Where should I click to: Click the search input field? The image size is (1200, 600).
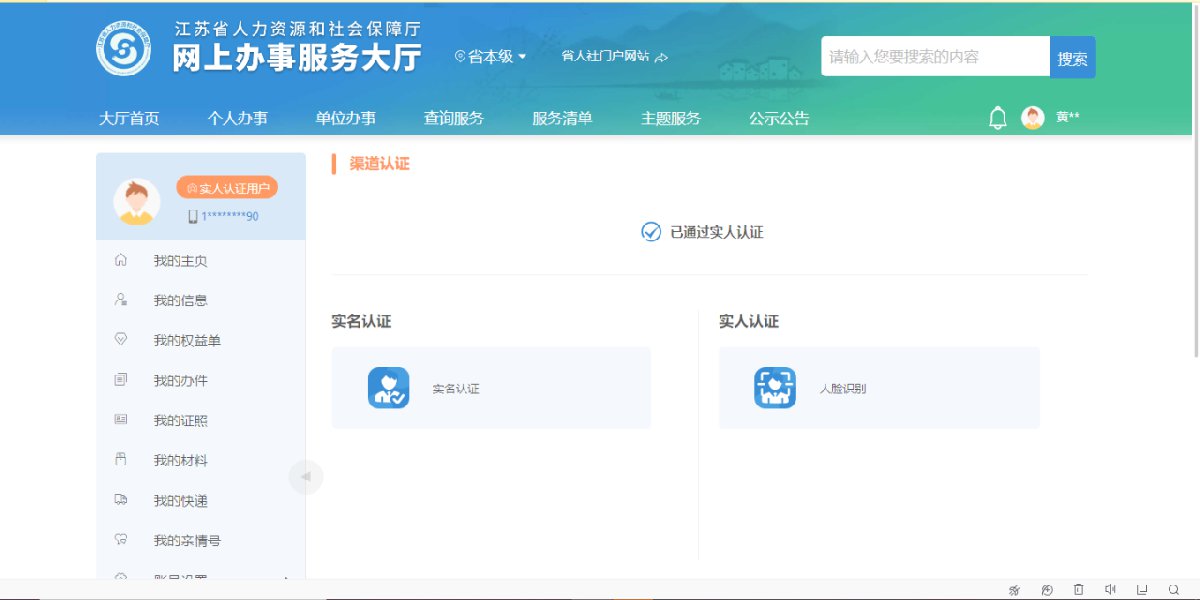coord(934,57)
